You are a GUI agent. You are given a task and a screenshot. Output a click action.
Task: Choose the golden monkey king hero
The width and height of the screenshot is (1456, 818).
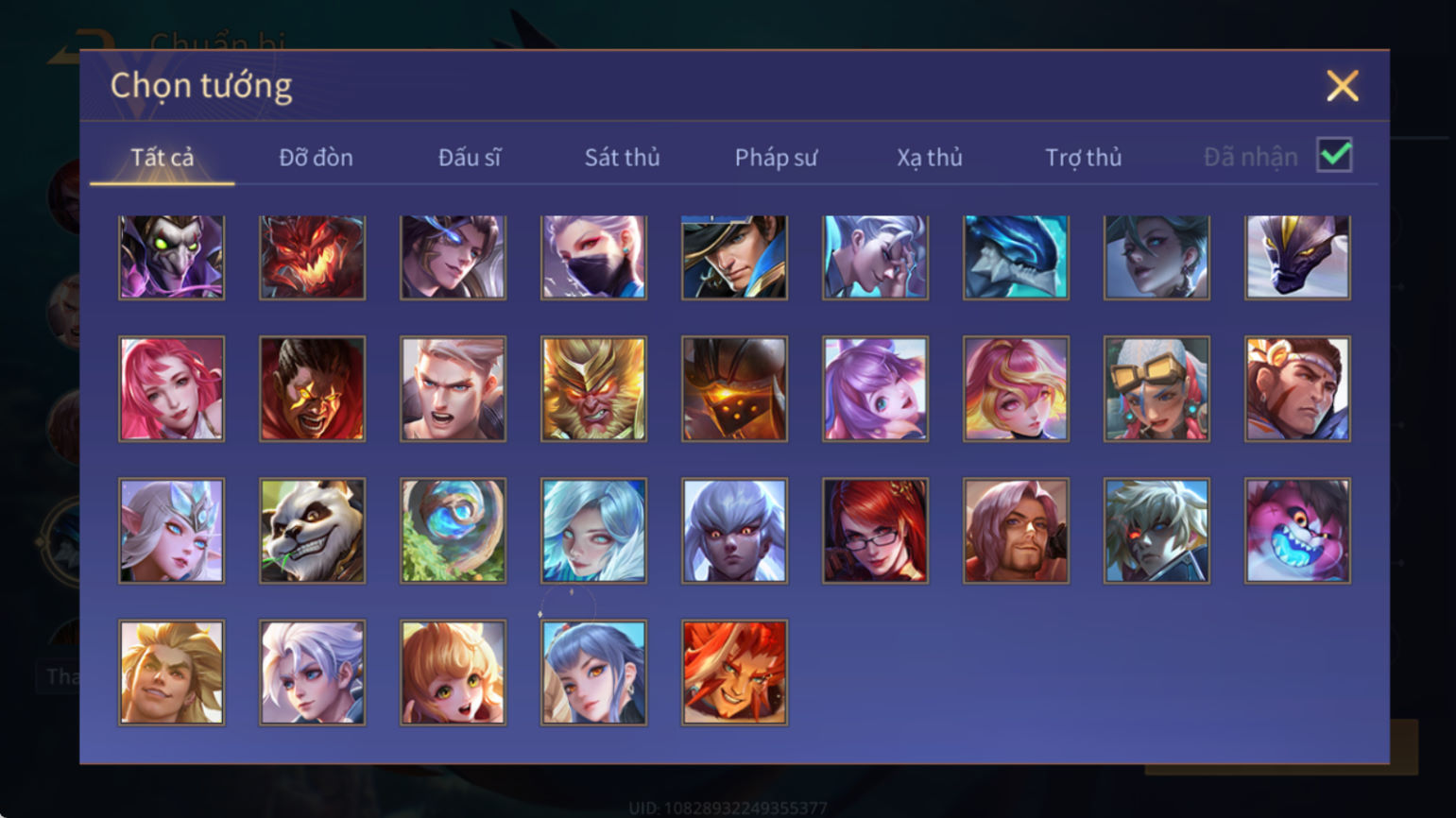point(593,388)
